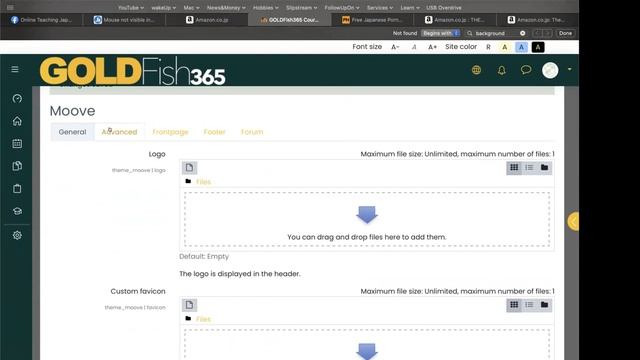Screen dimensions: 640x360
Task: Reset font size with middle A button
Action: (x=414, y=47)
